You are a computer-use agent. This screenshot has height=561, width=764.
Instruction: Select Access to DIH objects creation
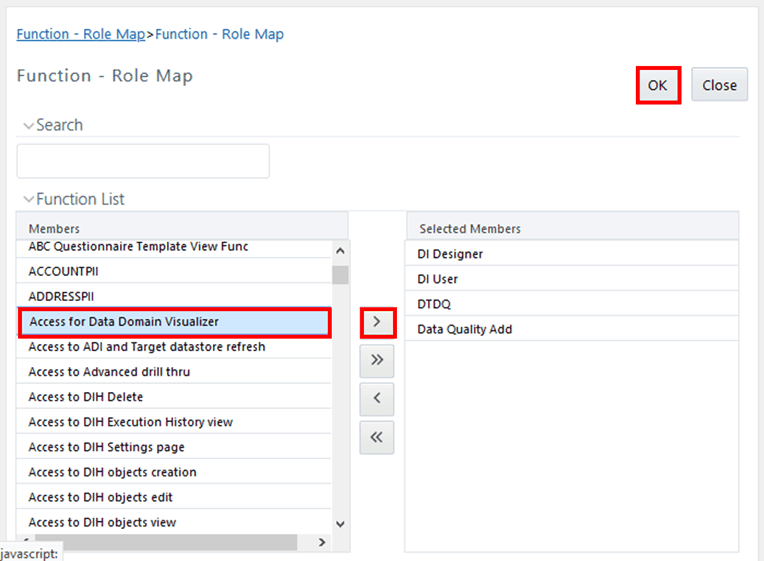click(x=174, y=472)
